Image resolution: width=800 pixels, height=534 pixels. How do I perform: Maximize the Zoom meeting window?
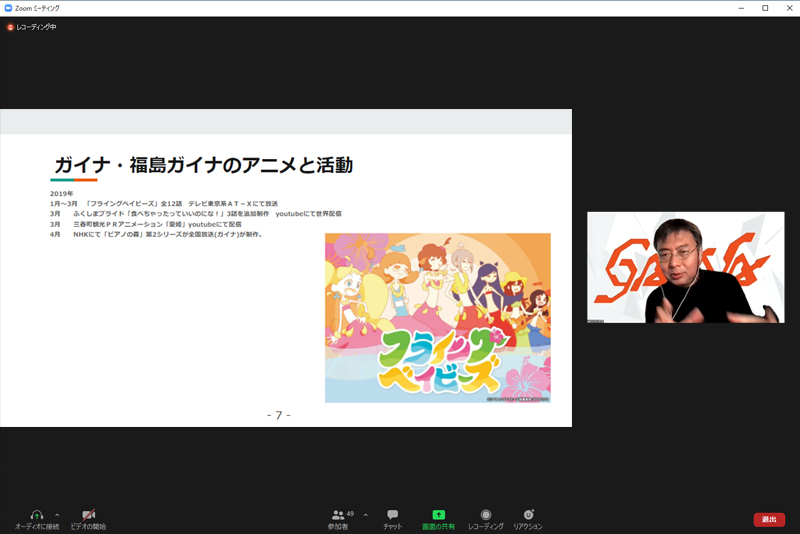click(x=765, y=8)
